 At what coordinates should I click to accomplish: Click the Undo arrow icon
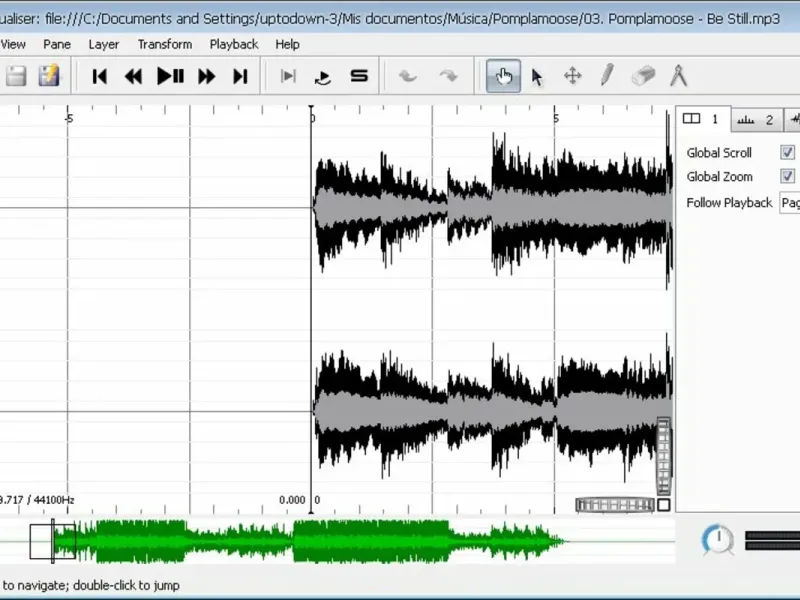[x=408, y=77]
